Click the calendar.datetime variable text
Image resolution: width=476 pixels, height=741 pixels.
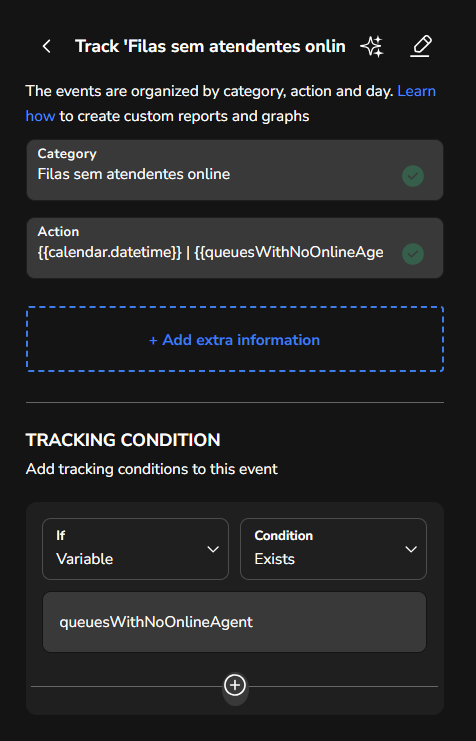click(x=110, y=252)
